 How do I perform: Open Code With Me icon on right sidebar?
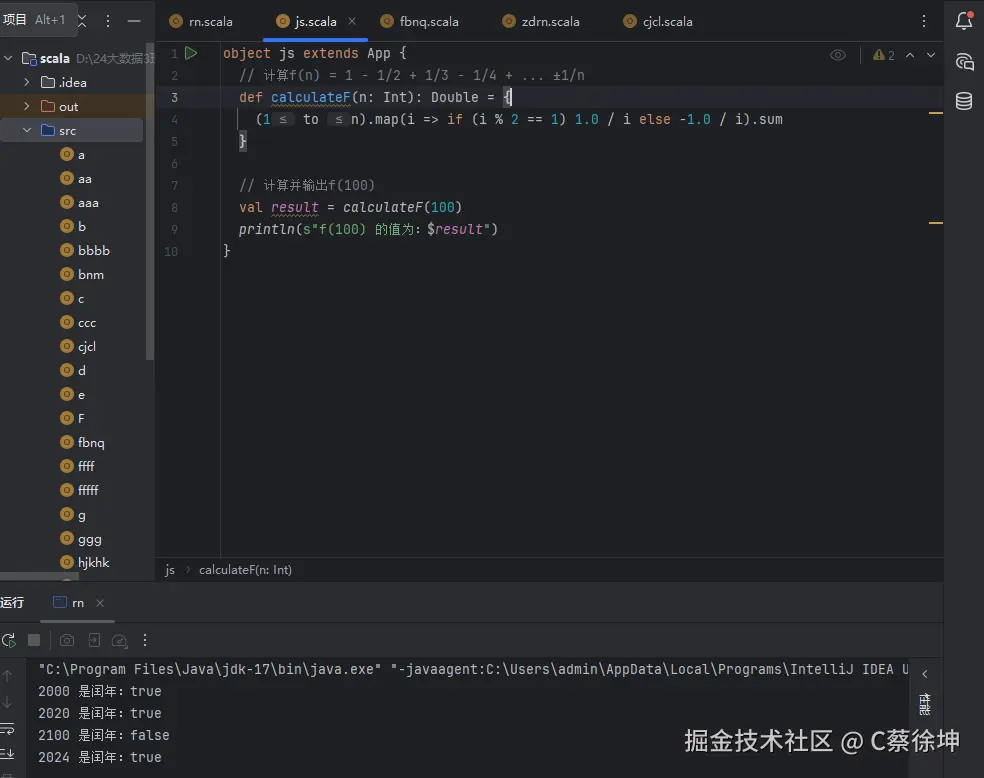click(963, 61)
